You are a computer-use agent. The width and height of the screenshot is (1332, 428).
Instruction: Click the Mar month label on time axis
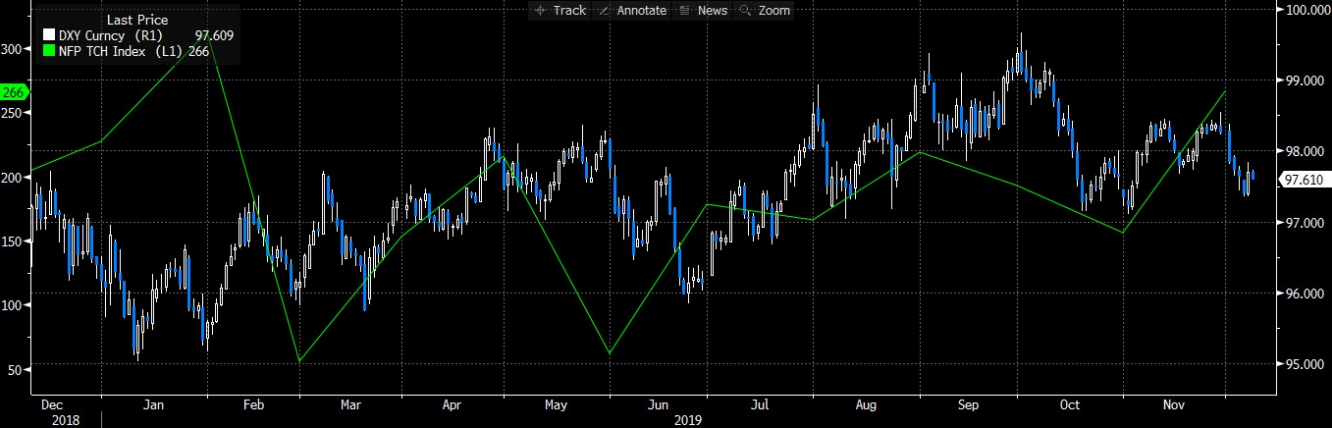coord(351,406)
